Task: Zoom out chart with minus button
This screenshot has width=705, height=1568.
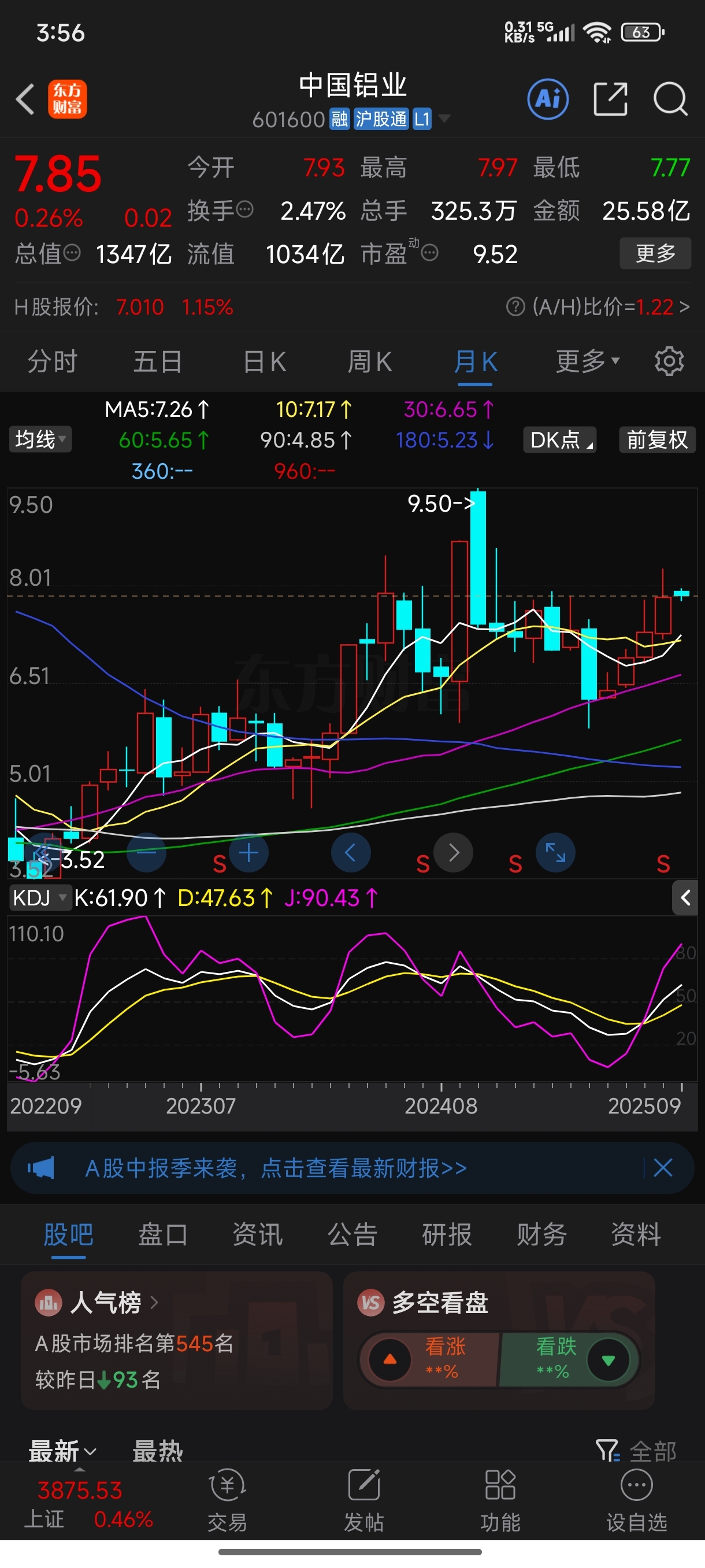Action: (147, 853)
